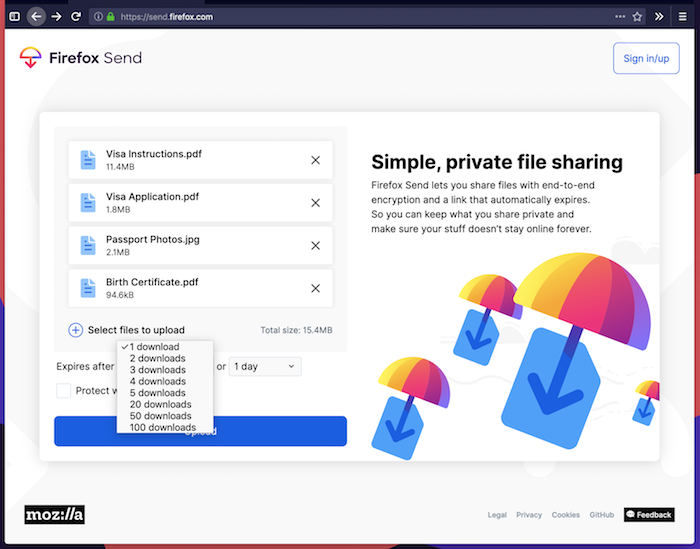The image size is (700, 549).
Task: Open the Firefox hamburger menu
Action: 682,17
